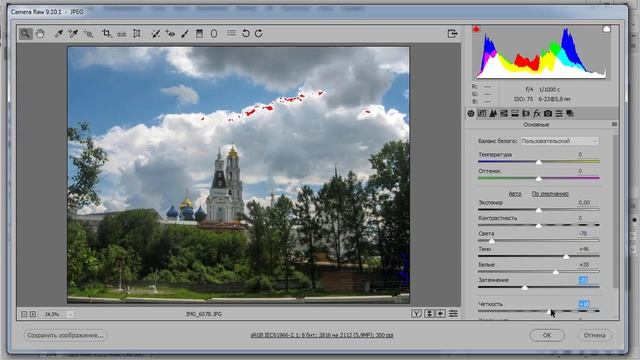Copy current settings to before icon
Screen dimensions: 640x360
point(440,313)
